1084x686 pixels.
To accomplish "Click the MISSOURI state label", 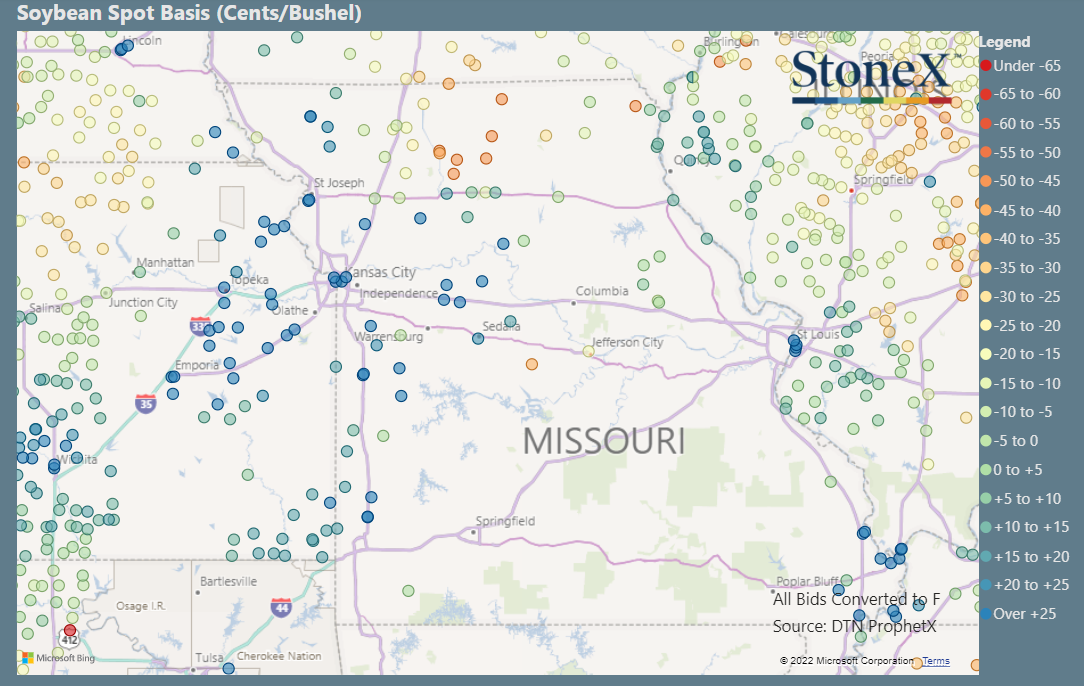I will pyautogui.click(x=604, y=441).
